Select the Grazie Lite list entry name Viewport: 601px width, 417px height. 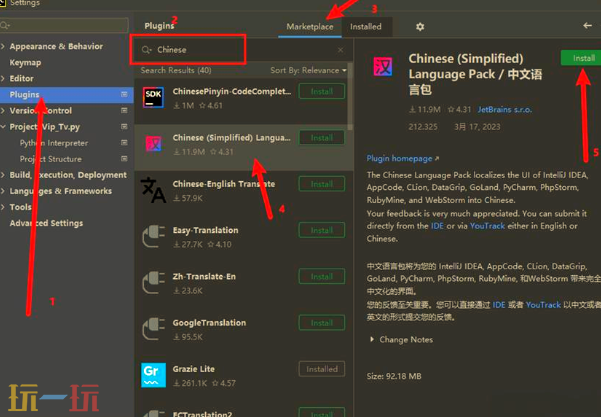194,369
